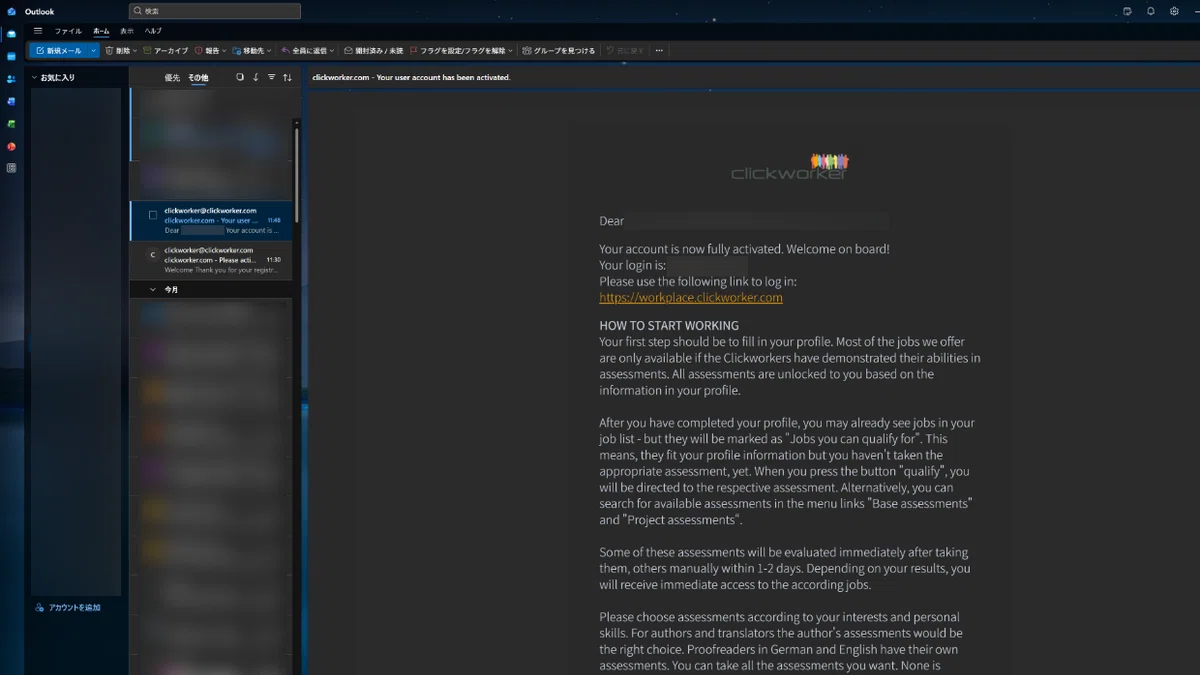The image size is (1200, 675).
Task: Click アカウントを追加 add account
Action: pyautogui.click(x=68, y=607)
